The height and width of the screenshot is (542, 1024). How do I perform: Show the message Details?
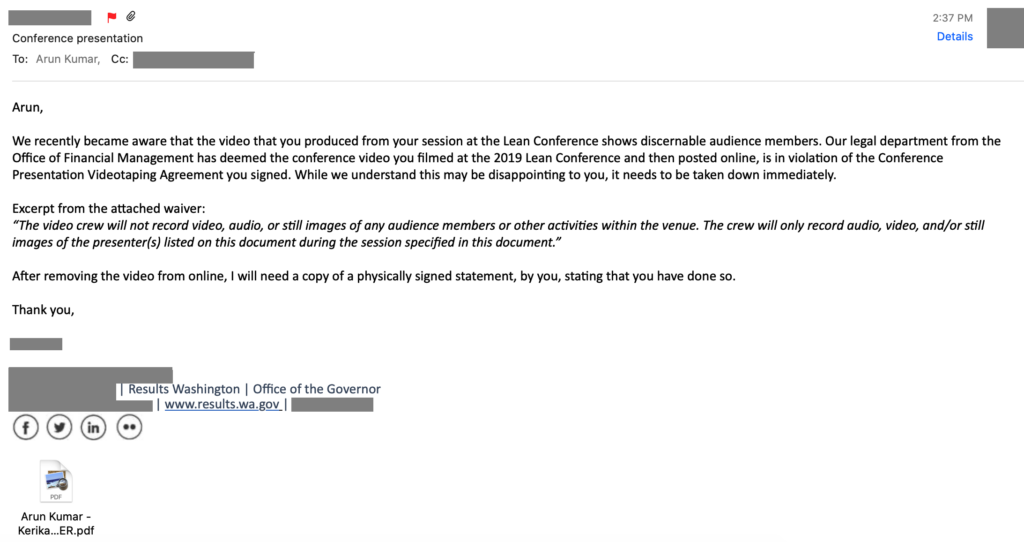click(x=954, y=37)
